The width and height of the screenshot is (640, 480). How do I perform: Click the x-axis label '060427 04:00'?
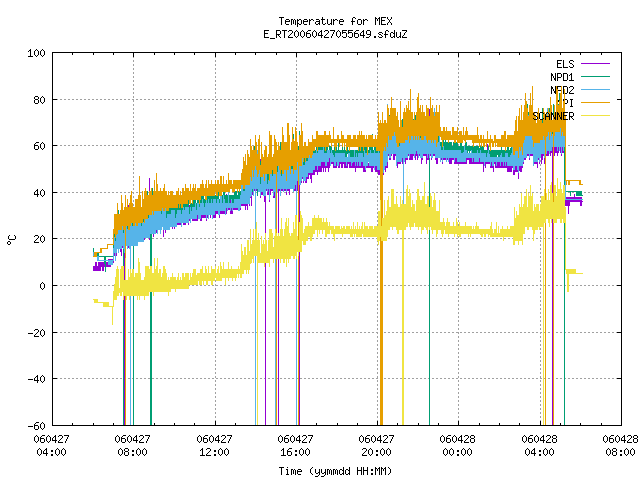pyautogui.click(x=51, y=446)
